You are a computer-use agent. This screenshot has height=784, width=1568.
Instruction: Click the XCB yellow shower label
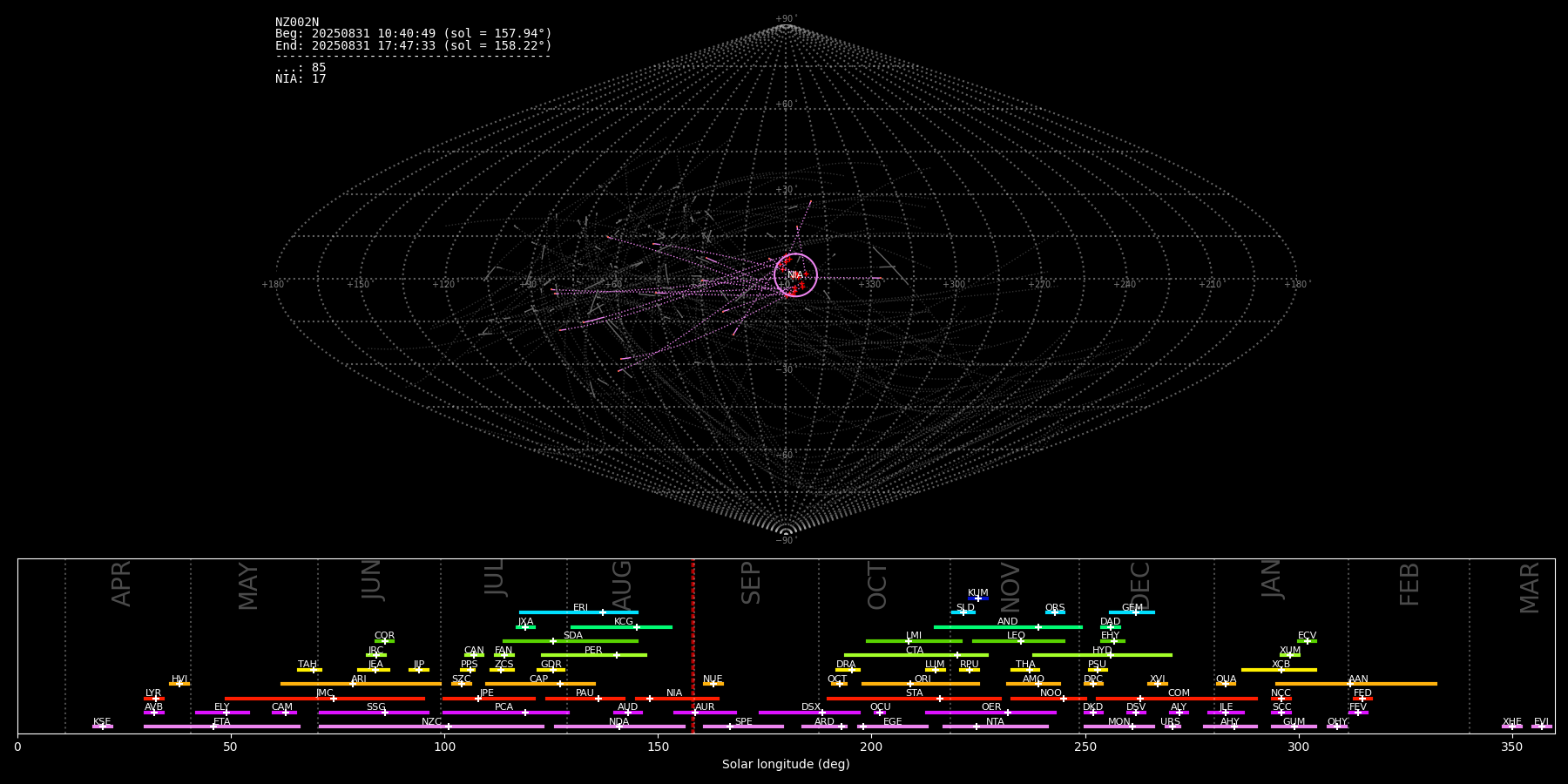point(1281,665)
